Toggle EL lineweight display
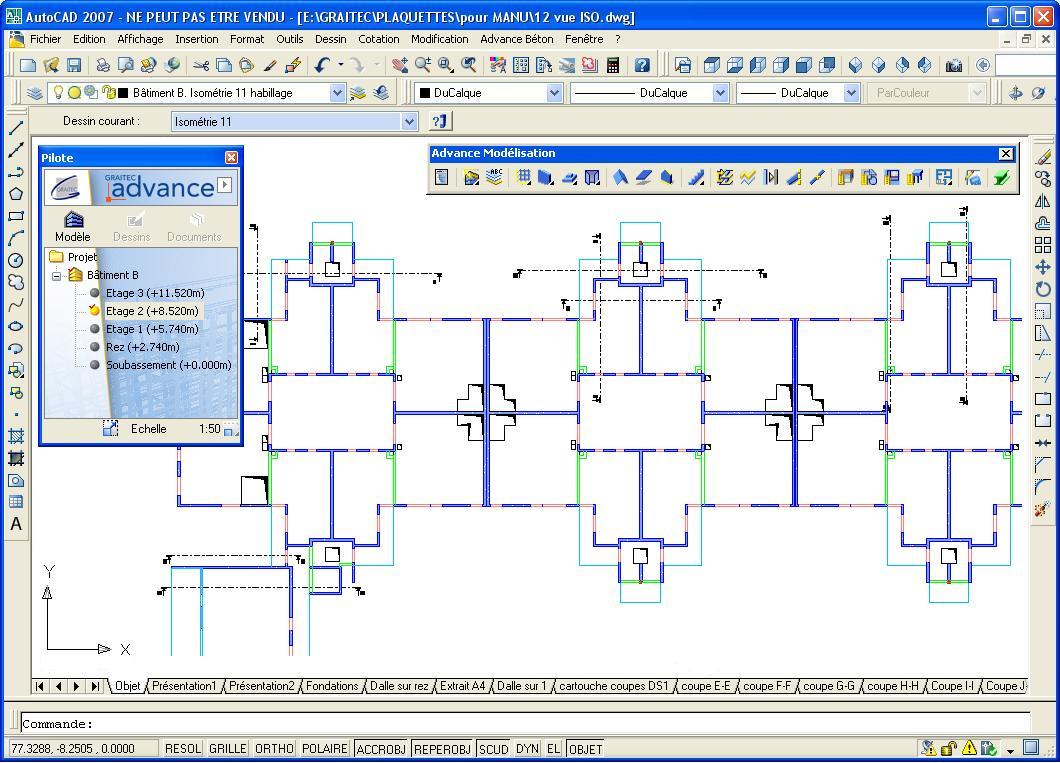This screenshot has height=763, width=1060. pyautogui.click(x=553, y=749)
